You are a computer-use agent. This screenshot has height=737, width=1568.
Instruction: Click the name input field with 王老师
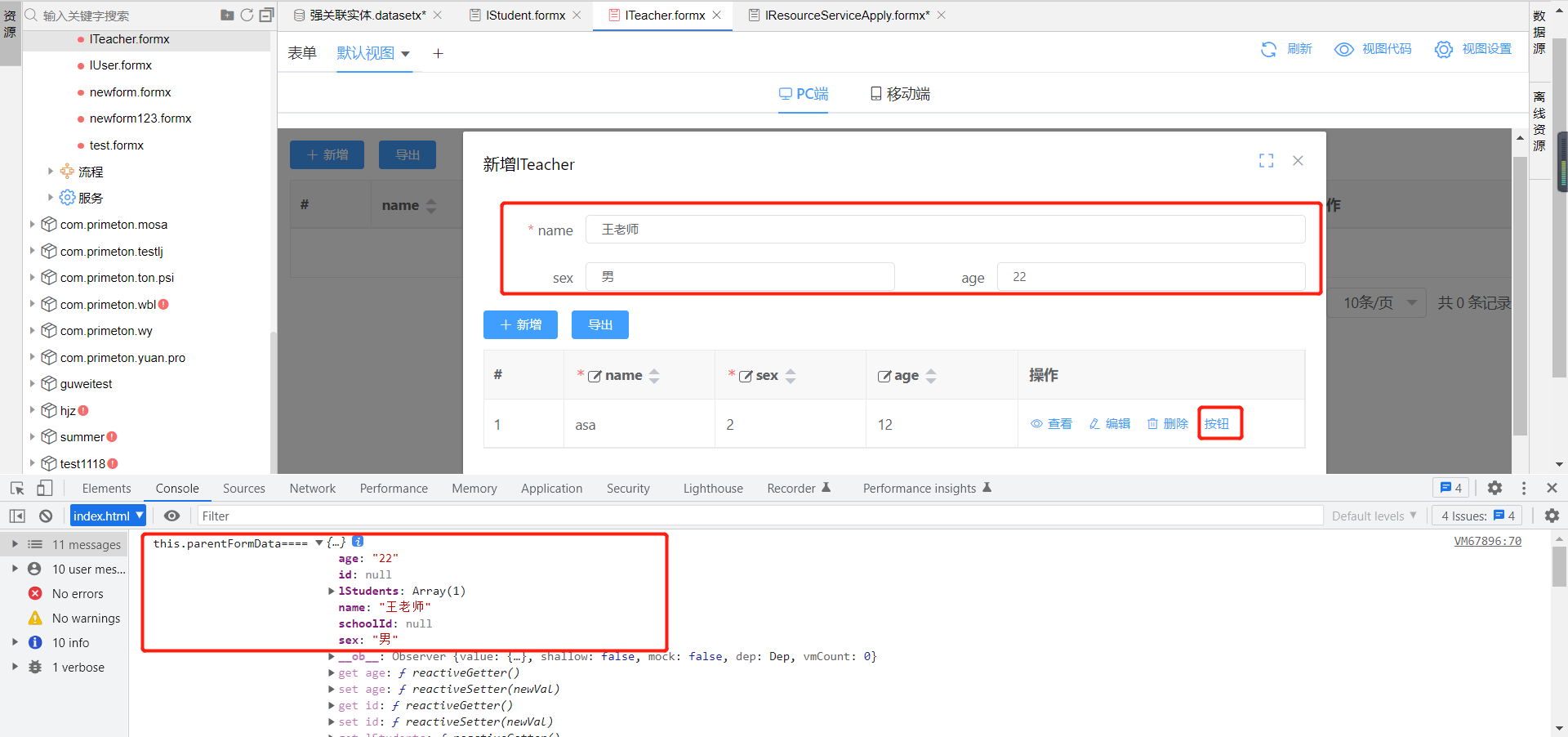945,230
